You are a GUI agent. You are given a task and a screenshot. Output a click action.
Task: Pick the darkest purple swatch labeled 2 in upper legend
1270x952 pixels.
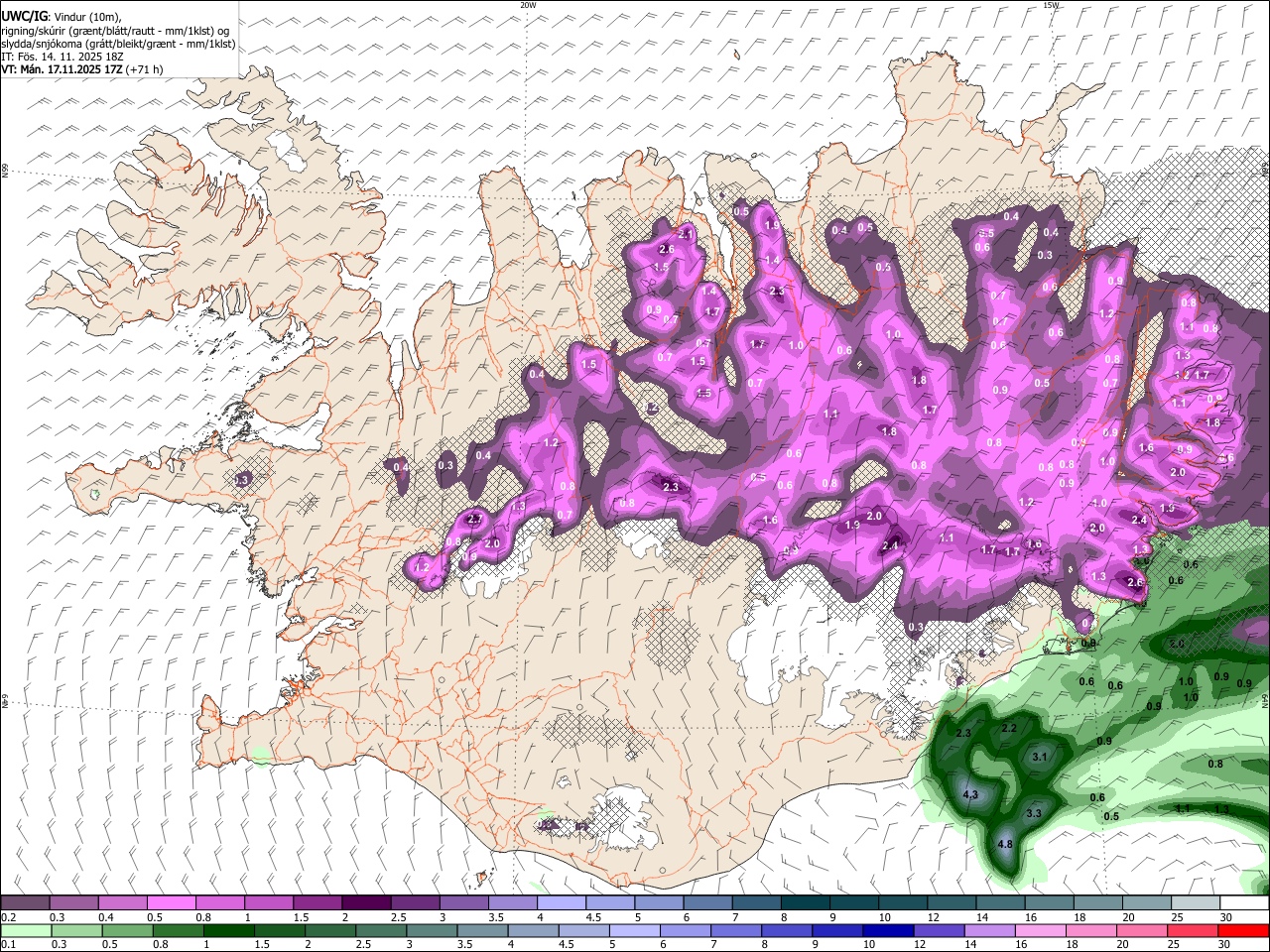tap(366, 903)
